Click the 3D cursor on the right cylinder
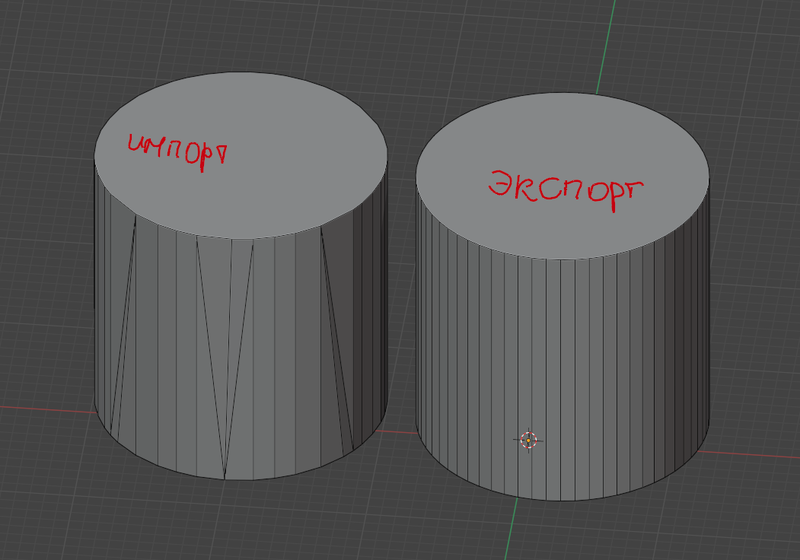 (529, 439)
